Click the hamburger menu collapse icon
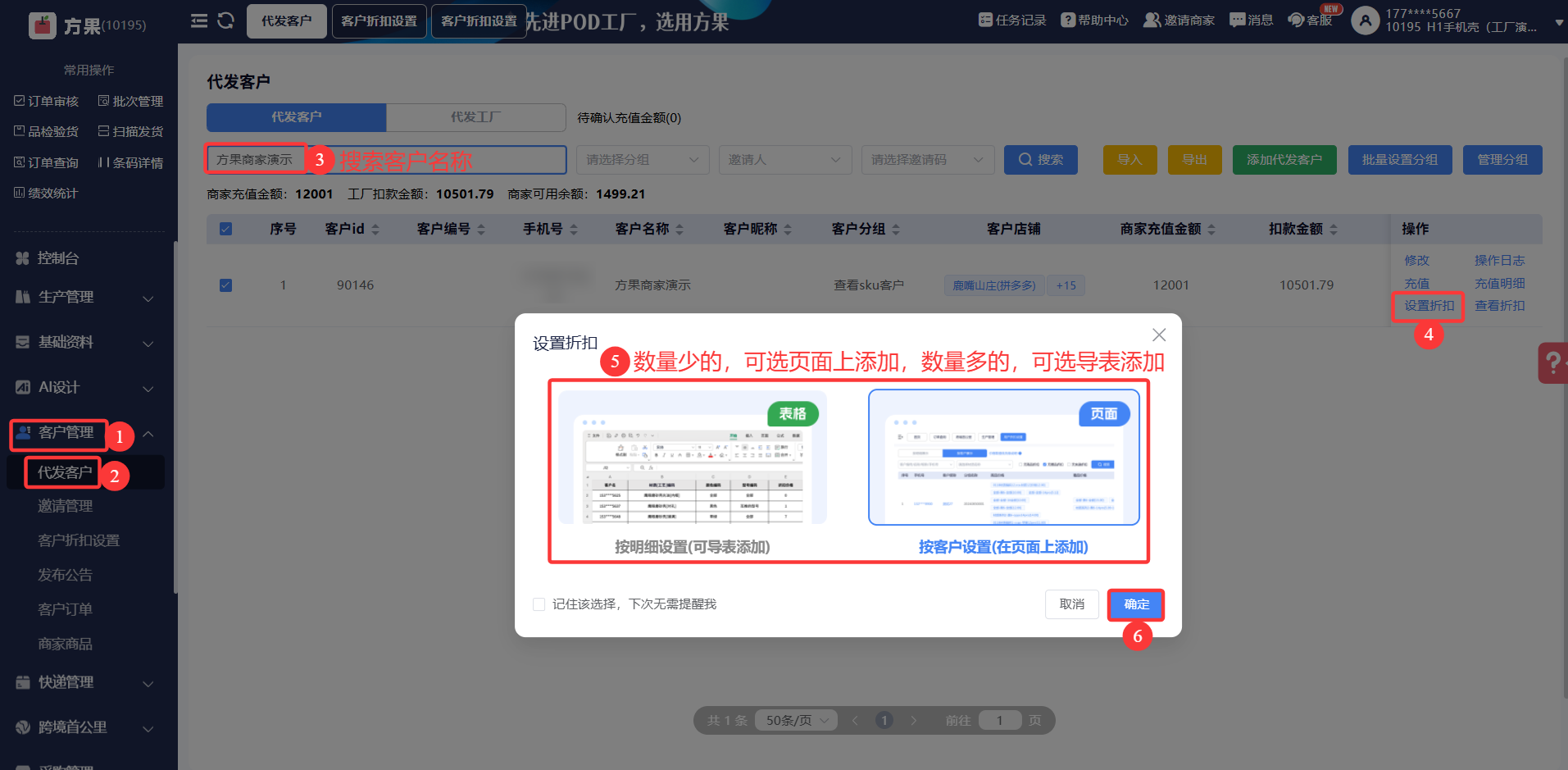Viewport: 1568px width, 770px height. [198, 21]
